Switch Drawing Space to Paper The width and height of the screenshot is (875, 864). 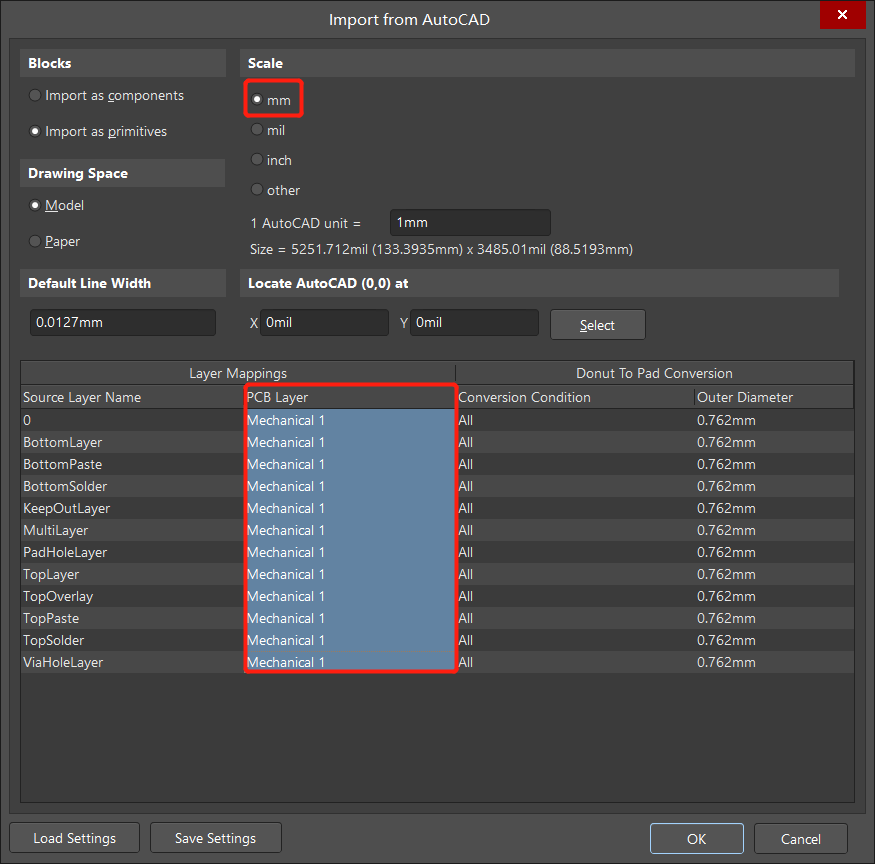pyautogui.click(x=35, y=241)
